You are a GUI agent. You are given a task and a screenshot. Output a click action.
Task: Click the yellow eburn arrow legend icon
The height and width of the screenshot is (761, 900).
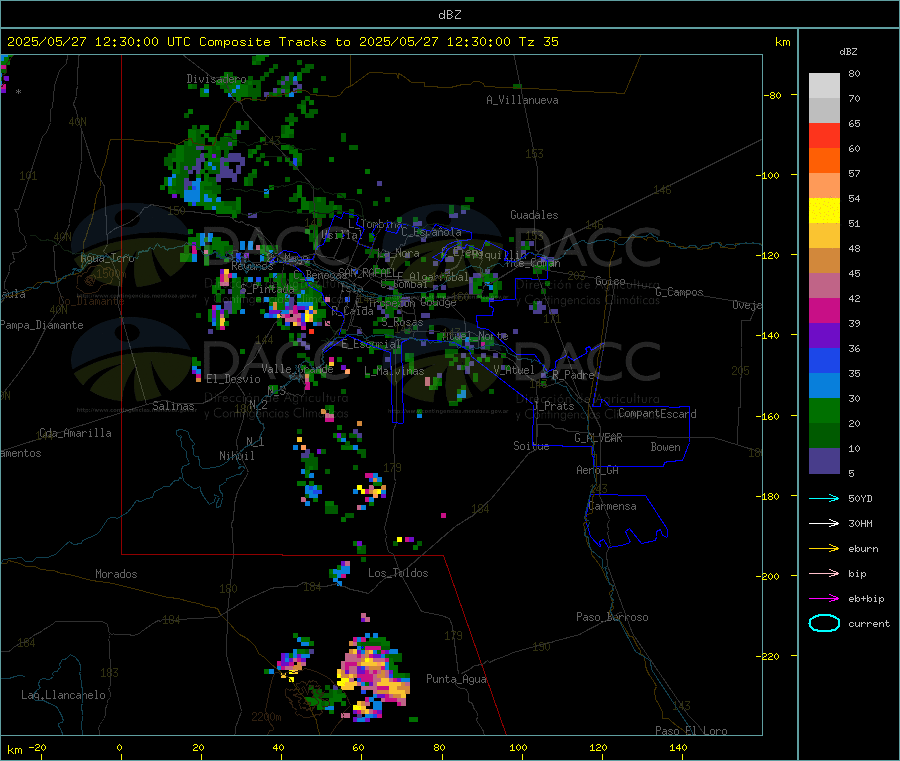pyautogui.click(x=824, y=549)
